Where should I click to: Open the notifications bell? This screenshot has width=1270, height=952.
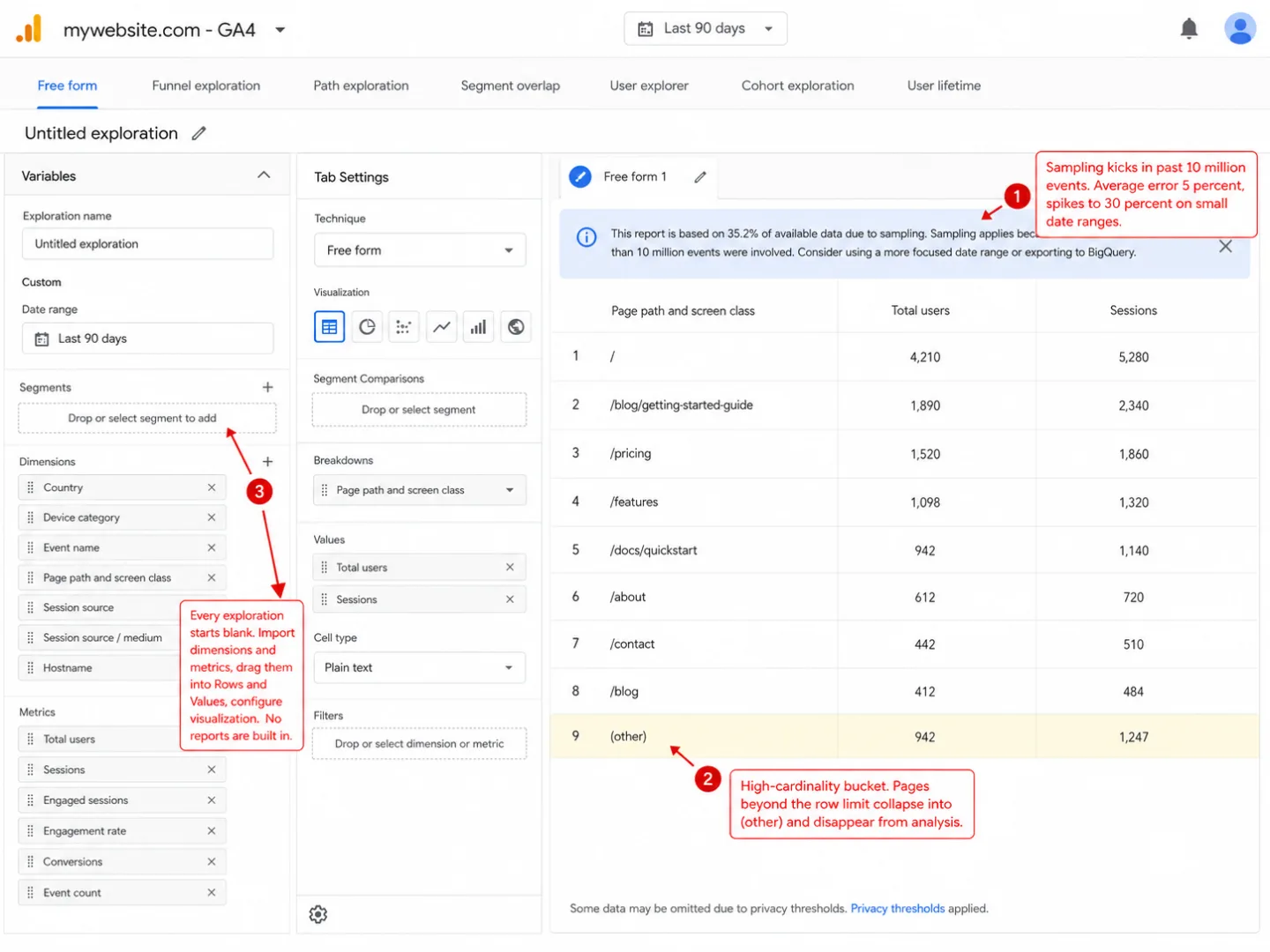click(x=1189, y=29)
